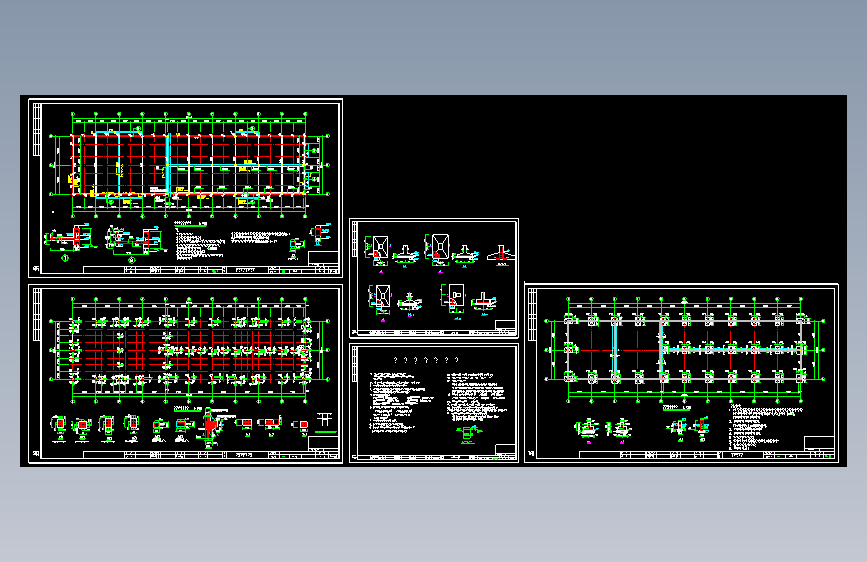Click the small green detail under the notes text
This screenshot has height=562, width=867.
(x=468, y=434)
